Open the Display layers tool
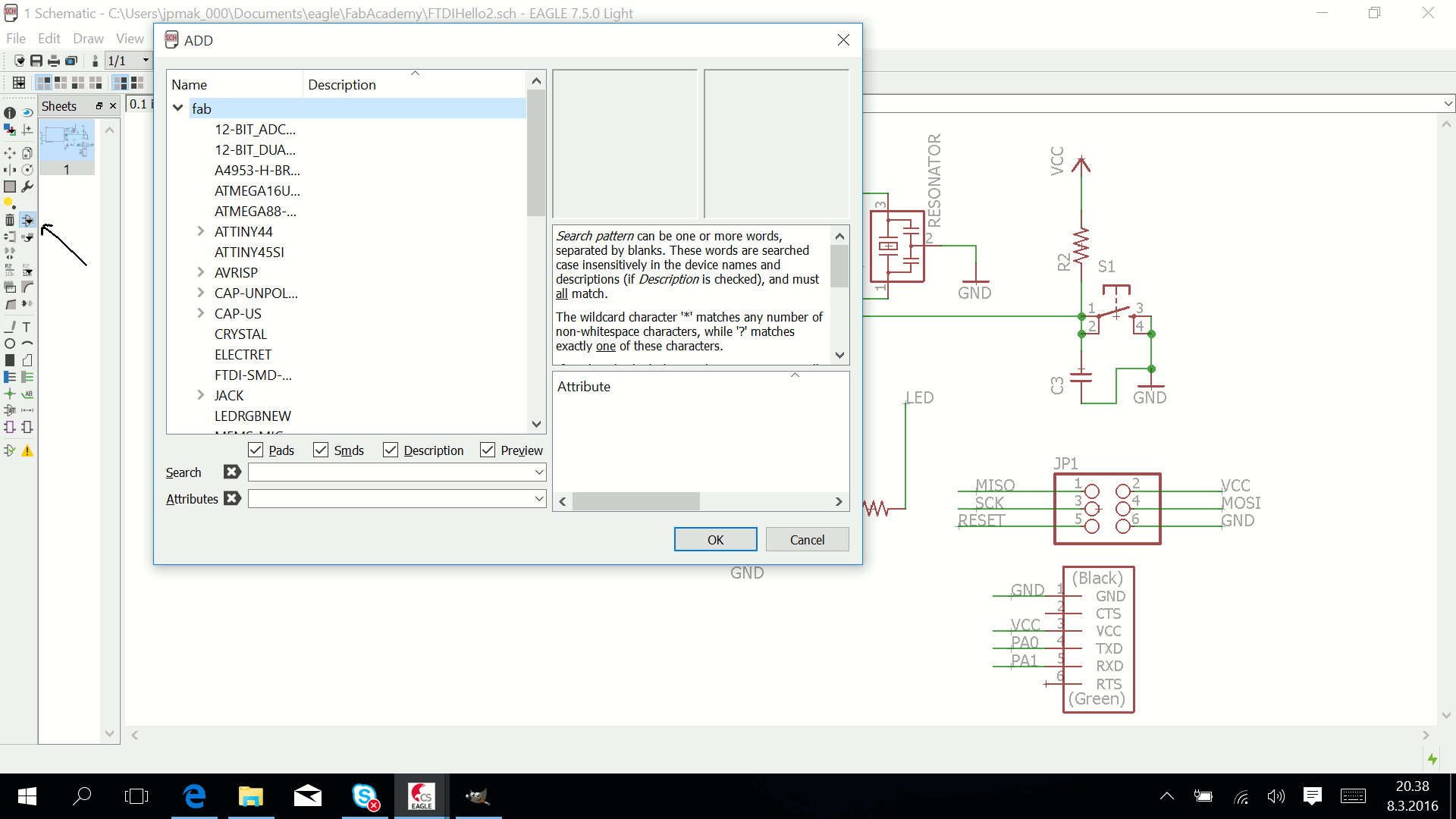 point(10,129)
